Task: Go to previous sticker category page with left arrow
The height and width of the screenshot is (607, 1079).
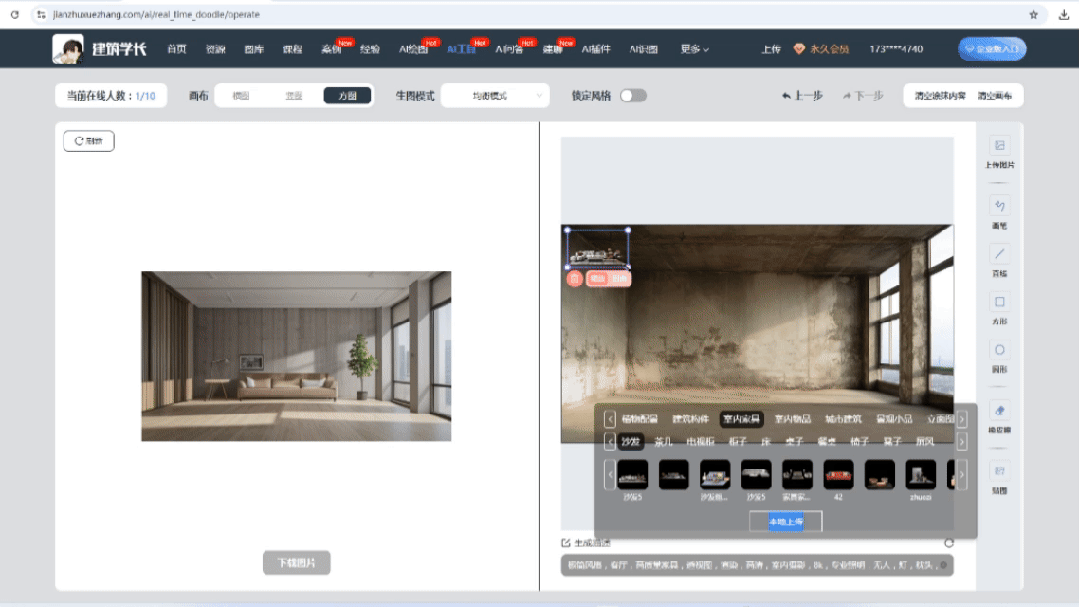Action: click(x=610, y=418)
